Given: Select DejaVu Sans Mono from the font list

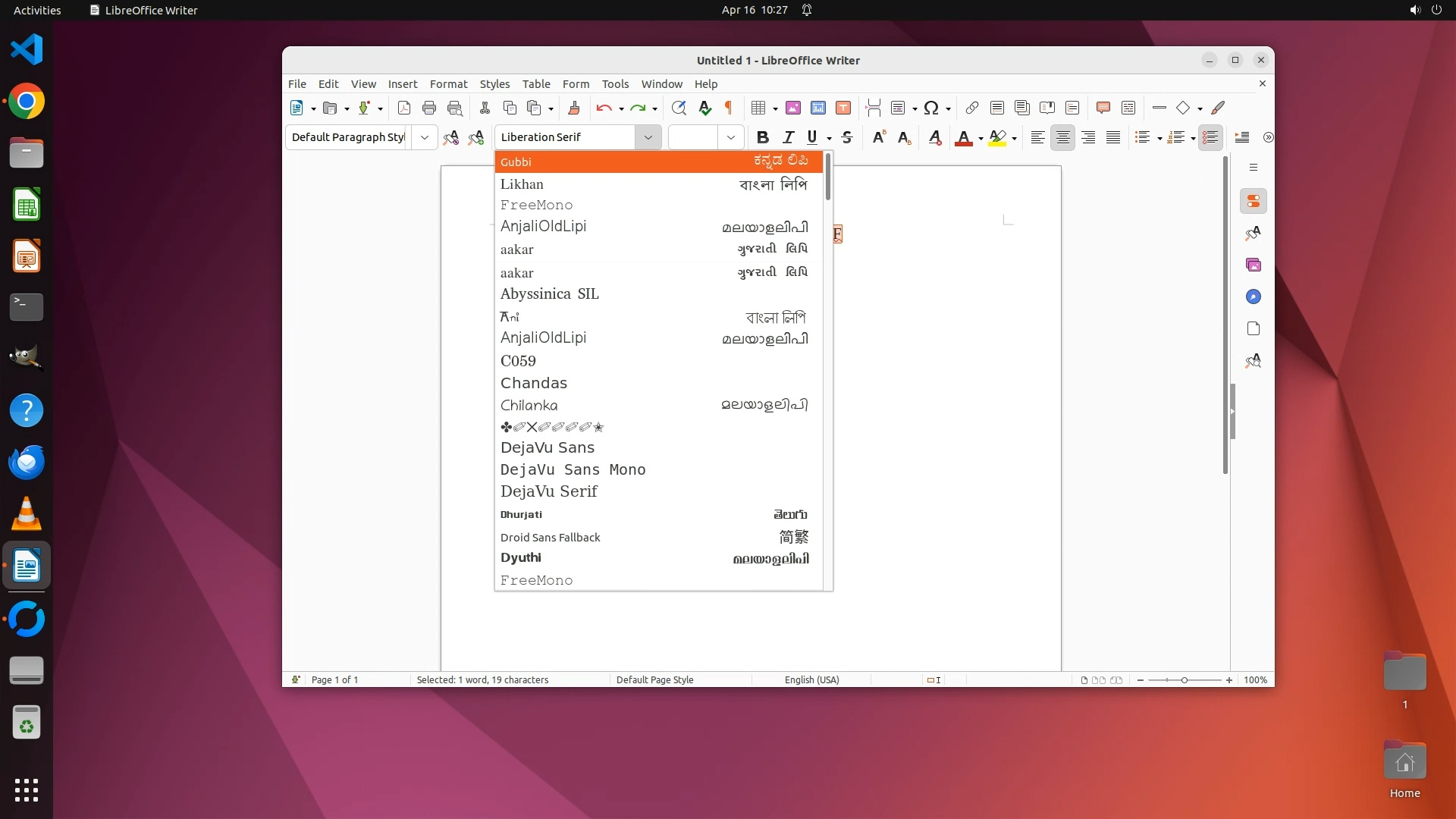Looking at the screenshot, I should 573,469.
